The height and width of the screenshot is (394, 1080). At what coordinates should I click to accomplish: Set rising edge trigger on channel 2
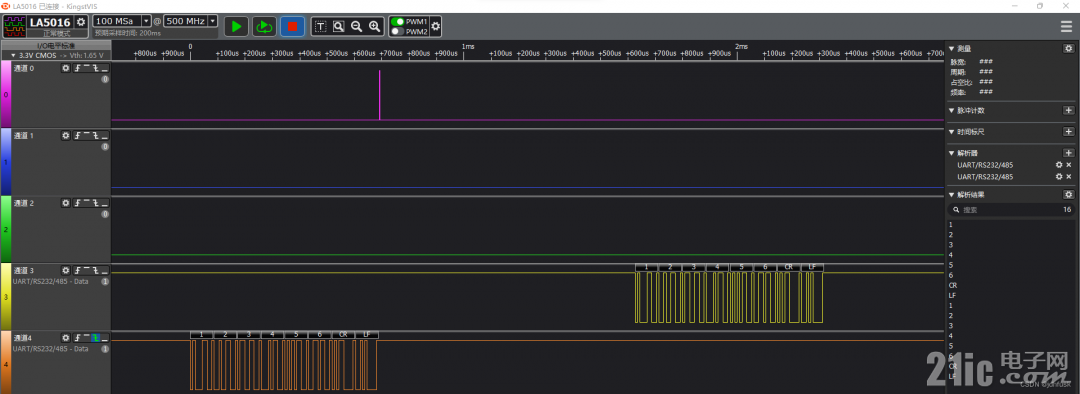(78, 203)
